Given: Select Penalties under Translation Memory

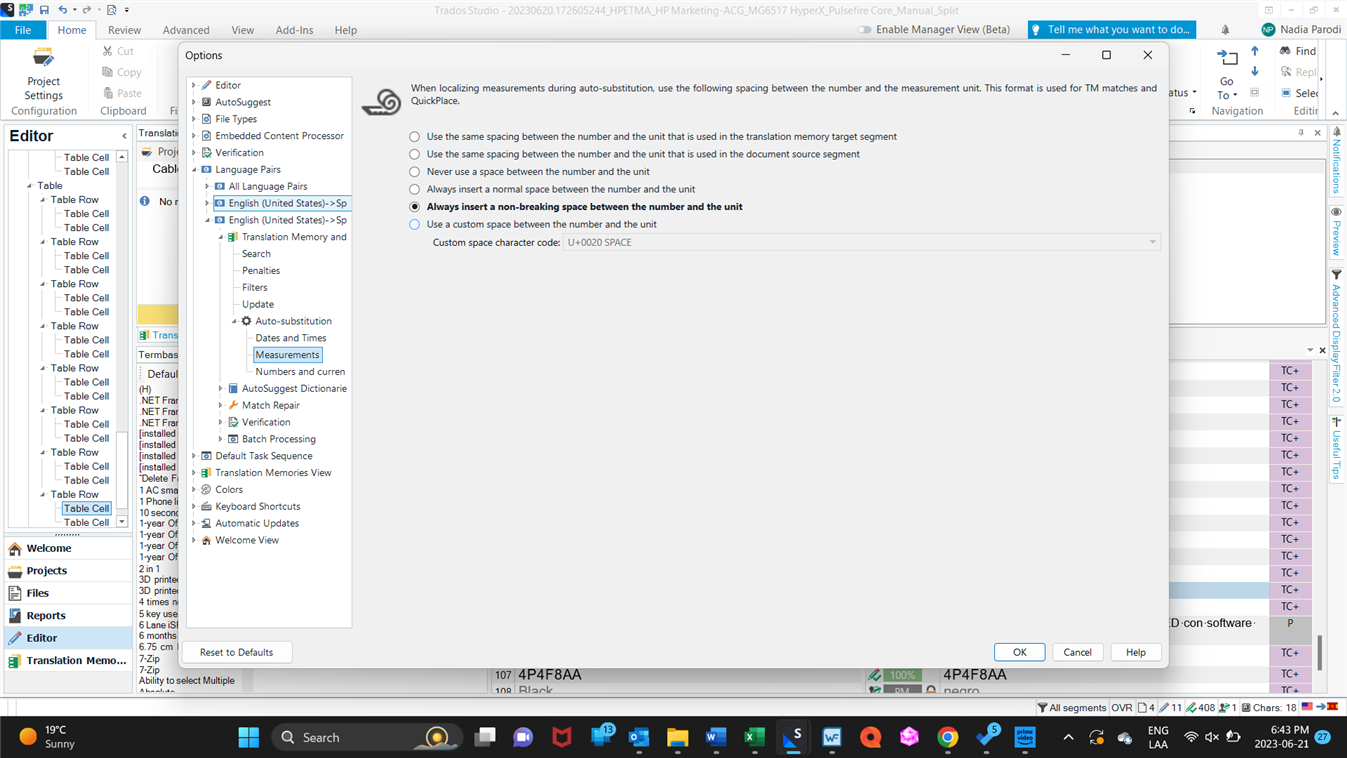Looking at the screenshot, I should click(260, 270).
